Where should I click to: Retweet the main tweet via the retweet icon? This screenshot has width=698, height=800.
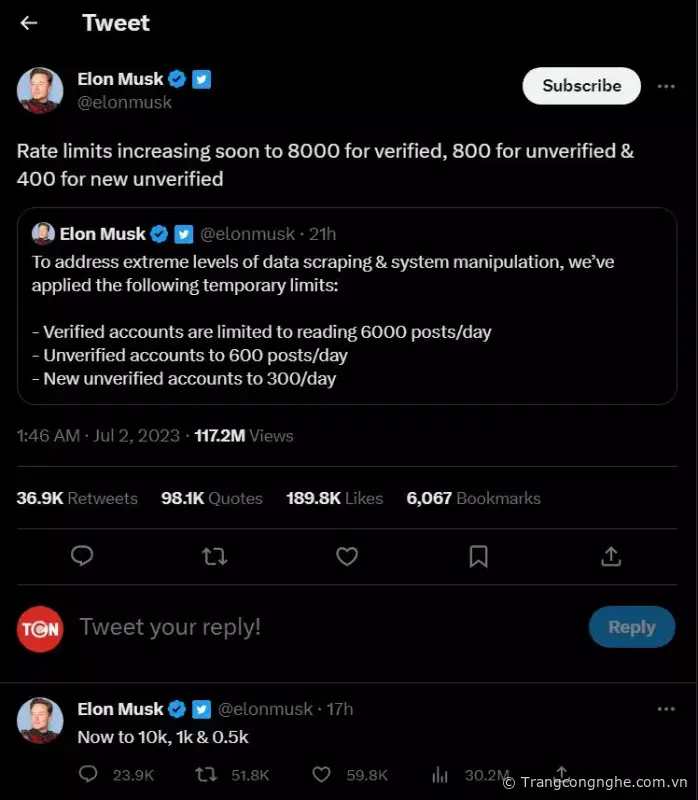(x=215, y=556)
